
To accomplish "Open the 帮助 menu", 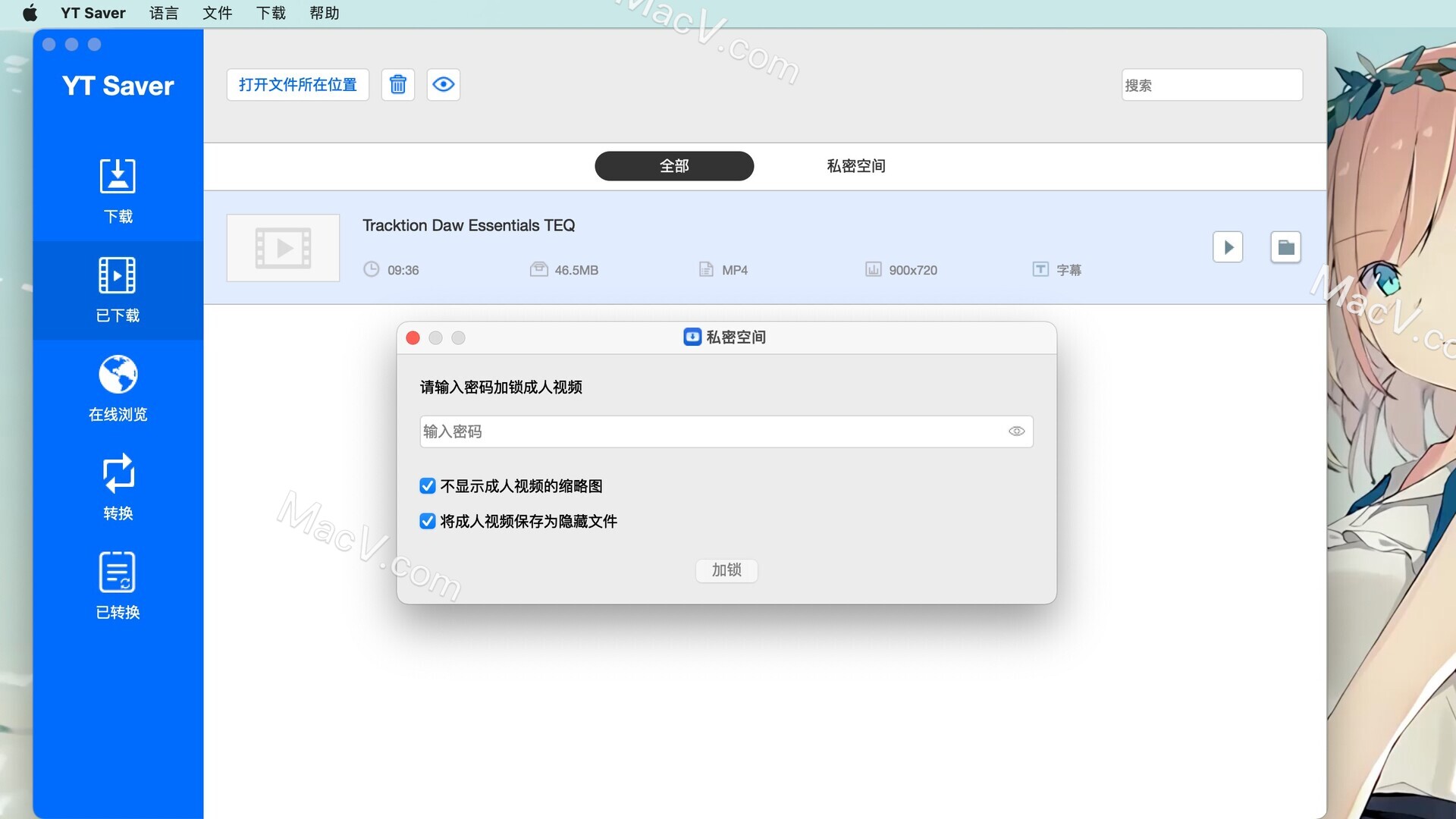I will [x=325, y=13].
